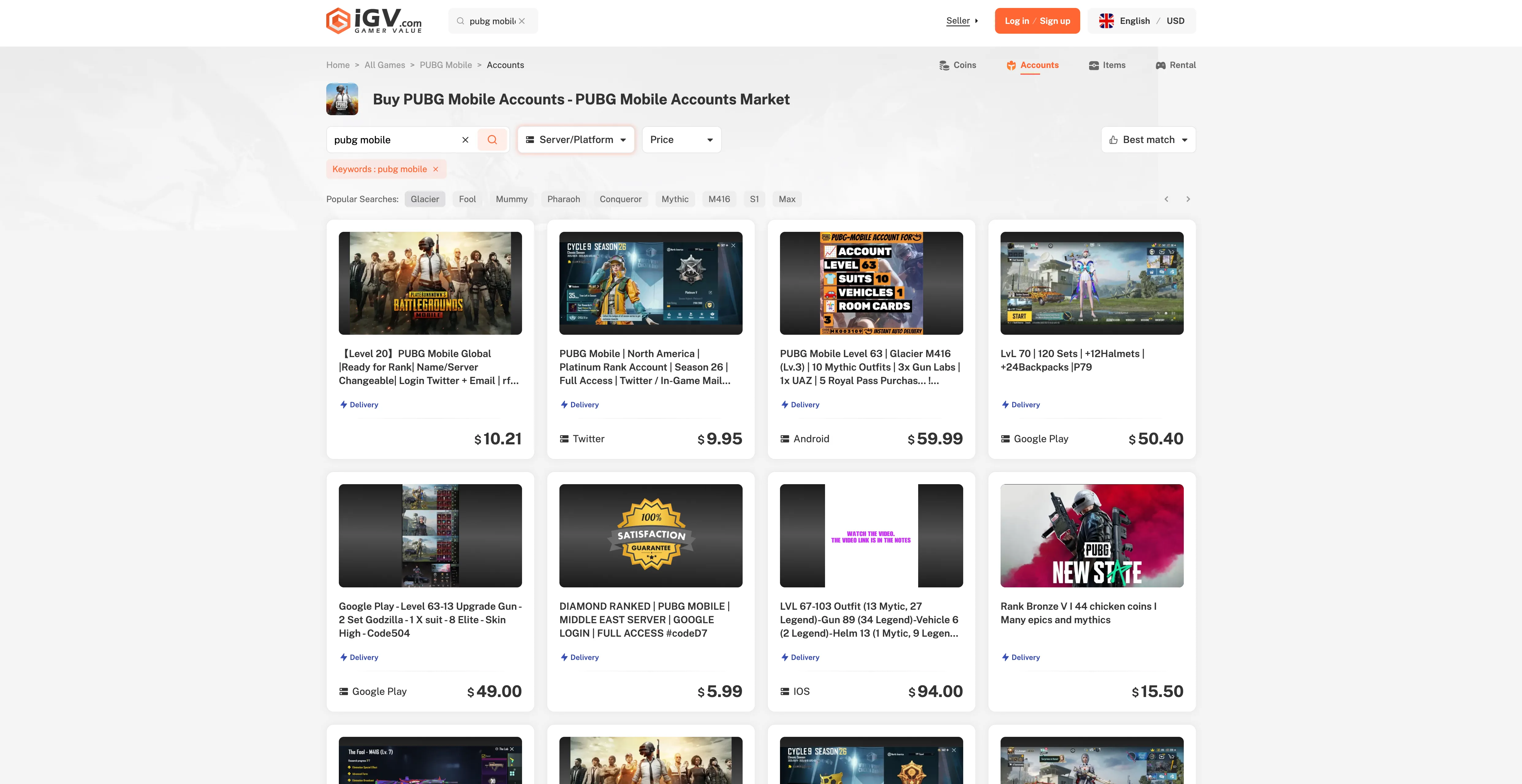
Task: Open the PUBG New State listing thumbnail
Action: tap(1091, 535)
